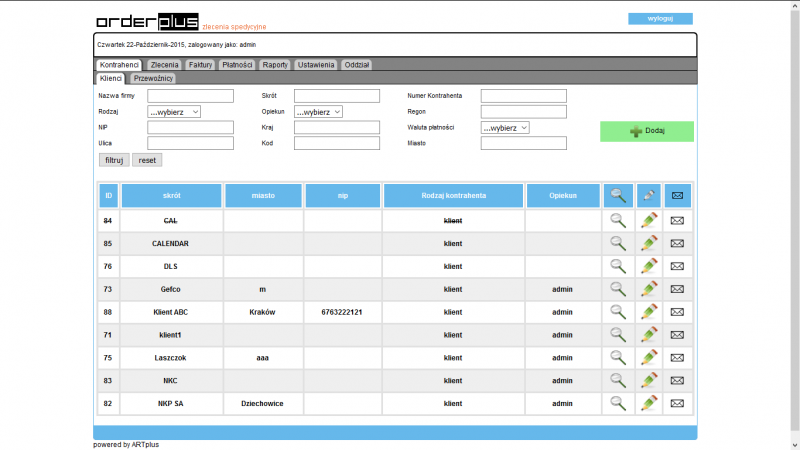Switch to the Kontrahenci tab
The height and width of the screenshot is (450, 800).
[x=119, y=65]
